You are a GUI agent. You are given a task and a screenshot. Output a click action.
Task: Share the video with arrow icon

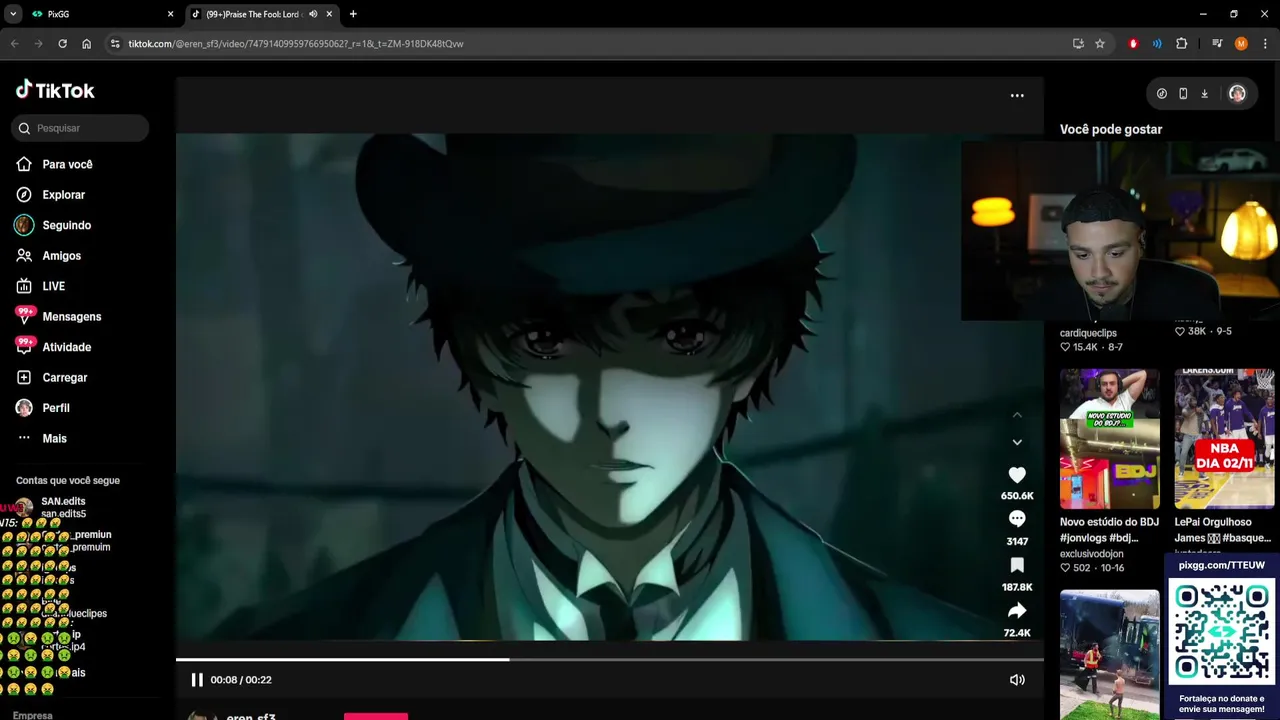(x=1017, y=610)
